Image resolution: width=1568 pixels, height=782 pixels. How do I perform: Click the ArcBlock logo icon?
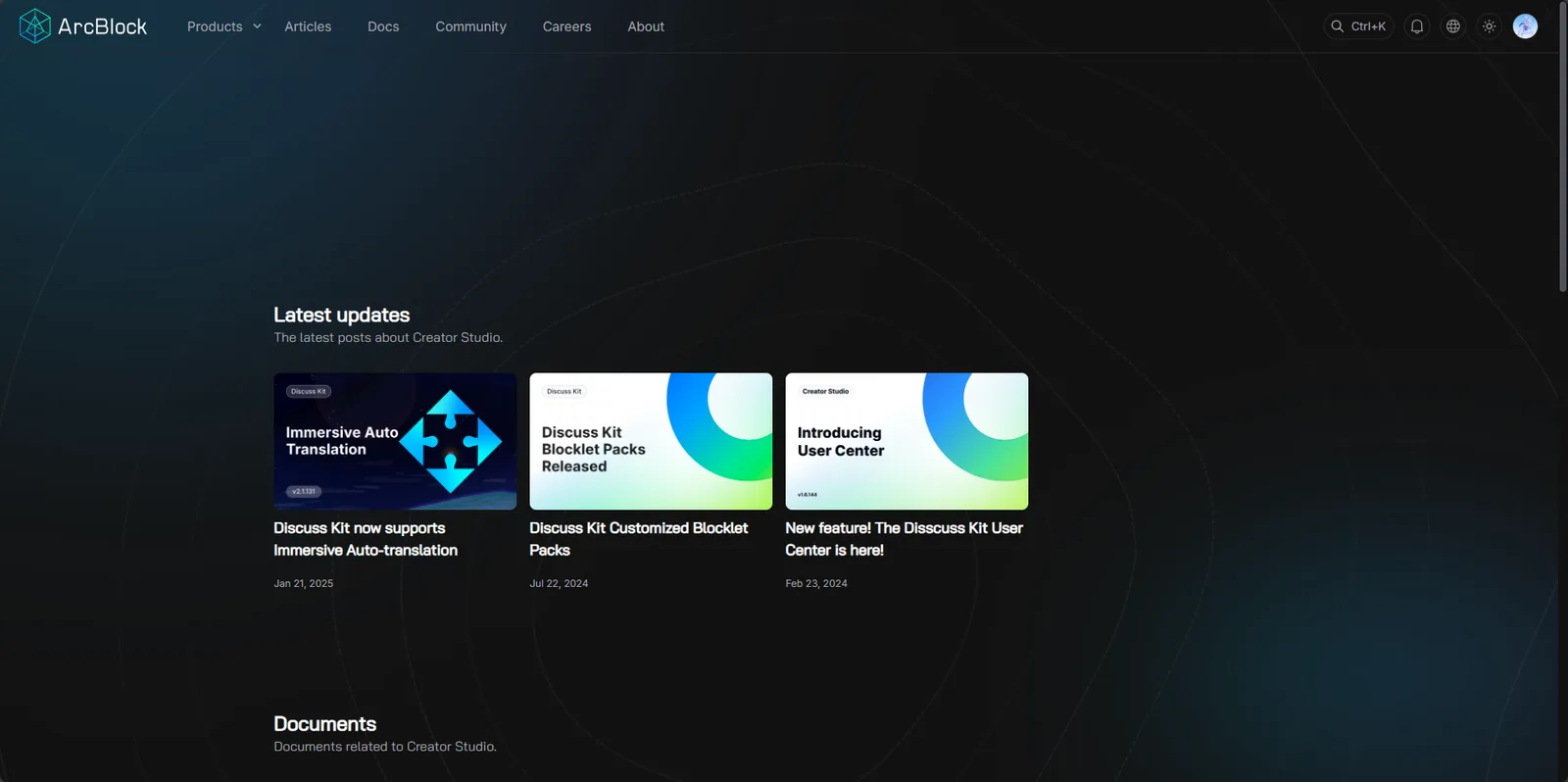point(34,26)
